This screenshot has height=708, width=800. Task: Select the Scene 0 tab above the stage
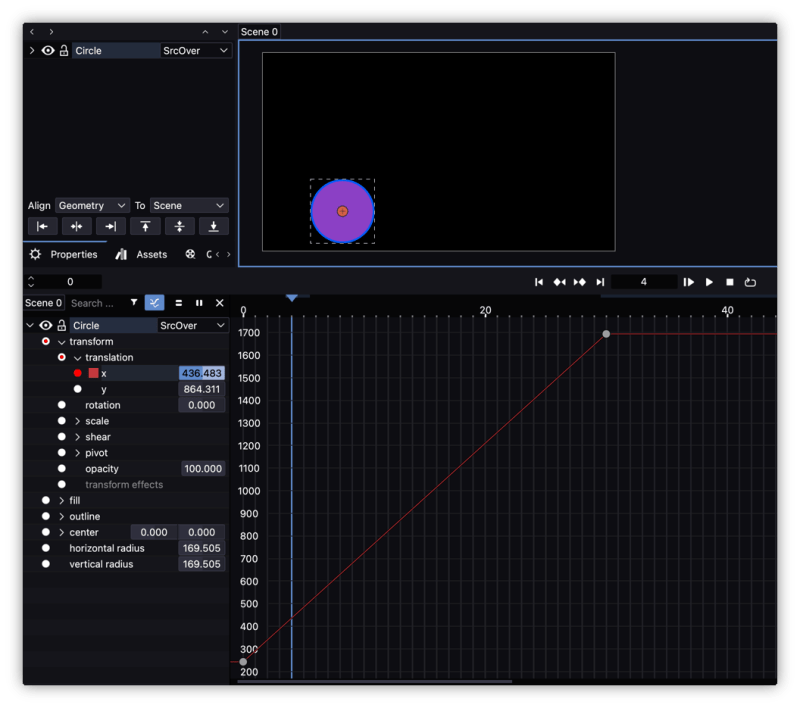pyautogui.click(x=258, y=31)
